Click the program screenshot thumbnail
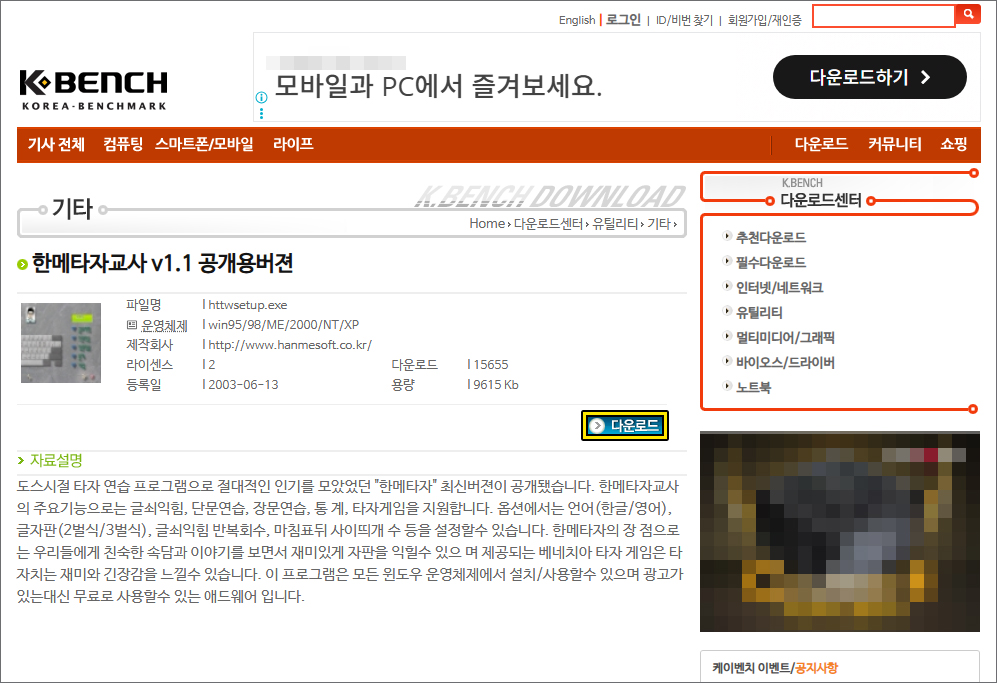This screenshot has height=683, width=997. point(61,343)
